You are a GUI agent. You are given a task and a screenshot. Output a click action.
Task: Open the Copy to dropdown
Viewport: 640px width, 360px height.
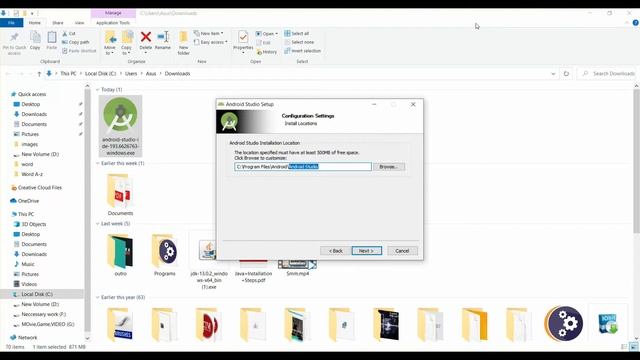[x=127, y=43]
